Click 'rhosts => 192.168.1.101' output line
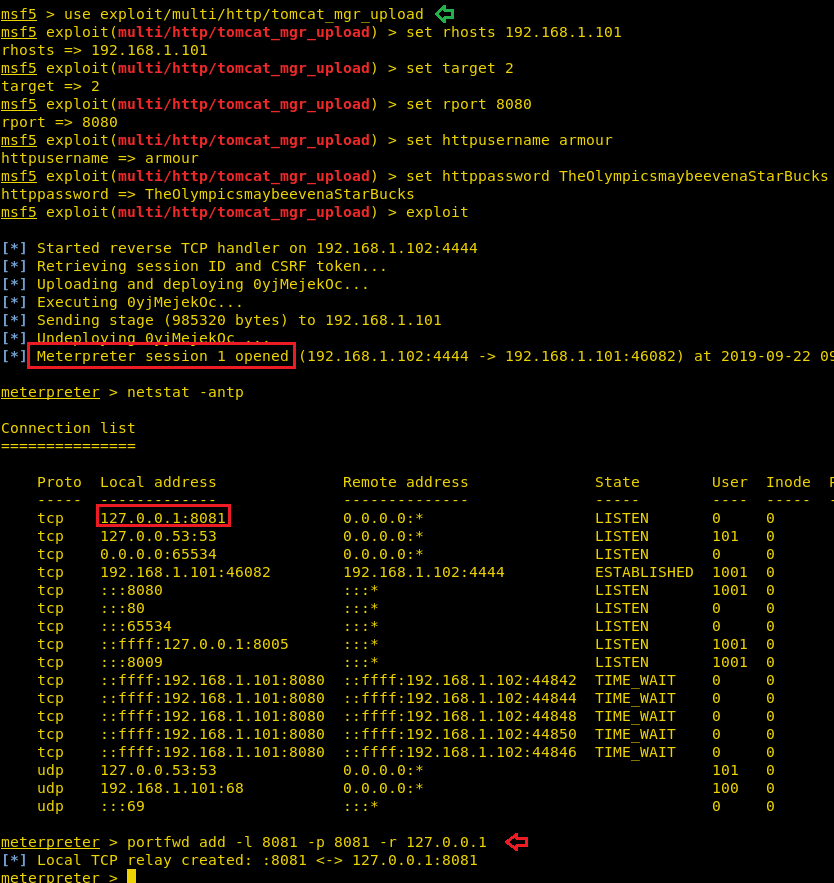The width and height of the screenshot is (834, 883). tap(104, 51)
